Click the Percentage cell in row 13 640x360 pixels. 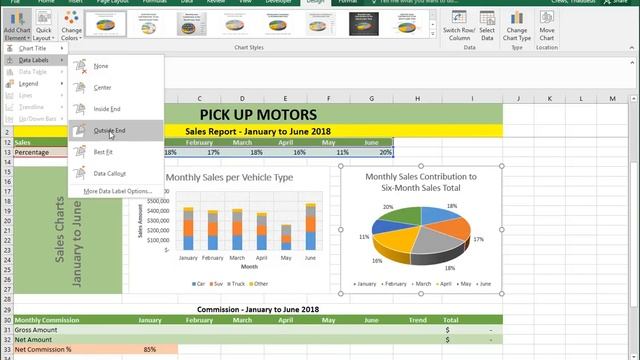pos(40,152)
